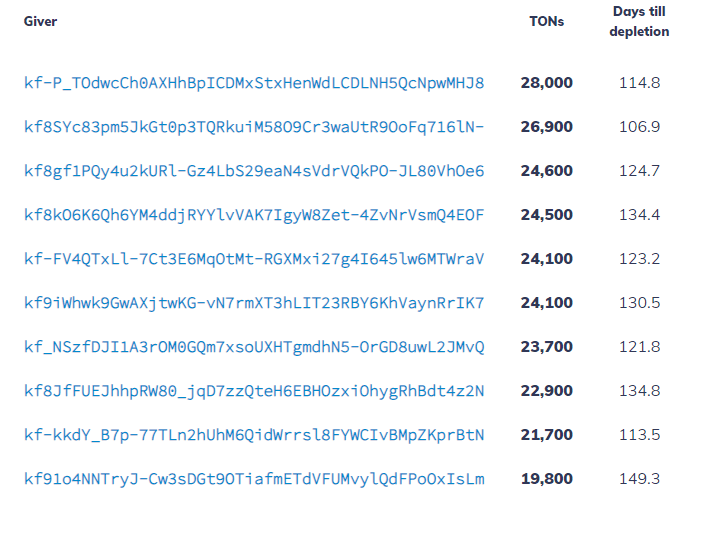Screen dimensions: 704x533
Task: Click the Days till depletion header
Action: tap(640, 22)
